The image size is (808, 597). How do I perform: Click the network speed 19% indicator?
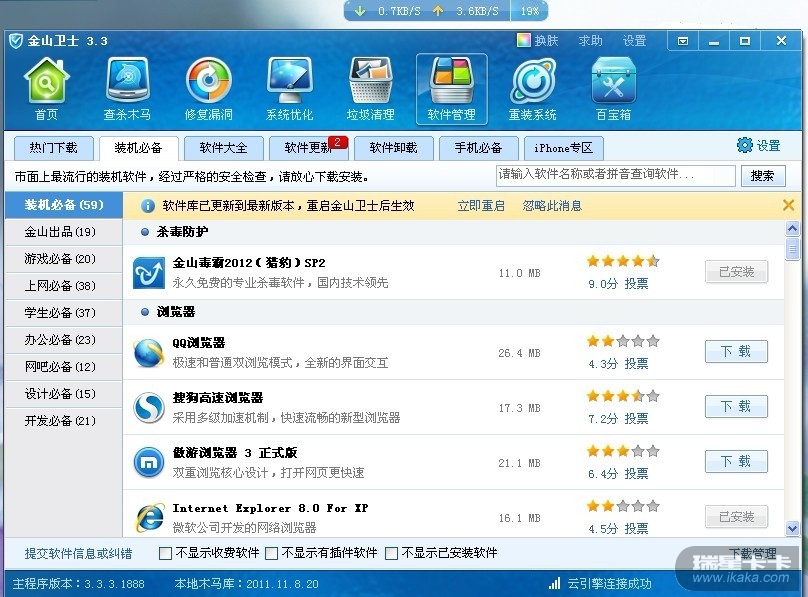pyautogui.click(x=530, y=11)
